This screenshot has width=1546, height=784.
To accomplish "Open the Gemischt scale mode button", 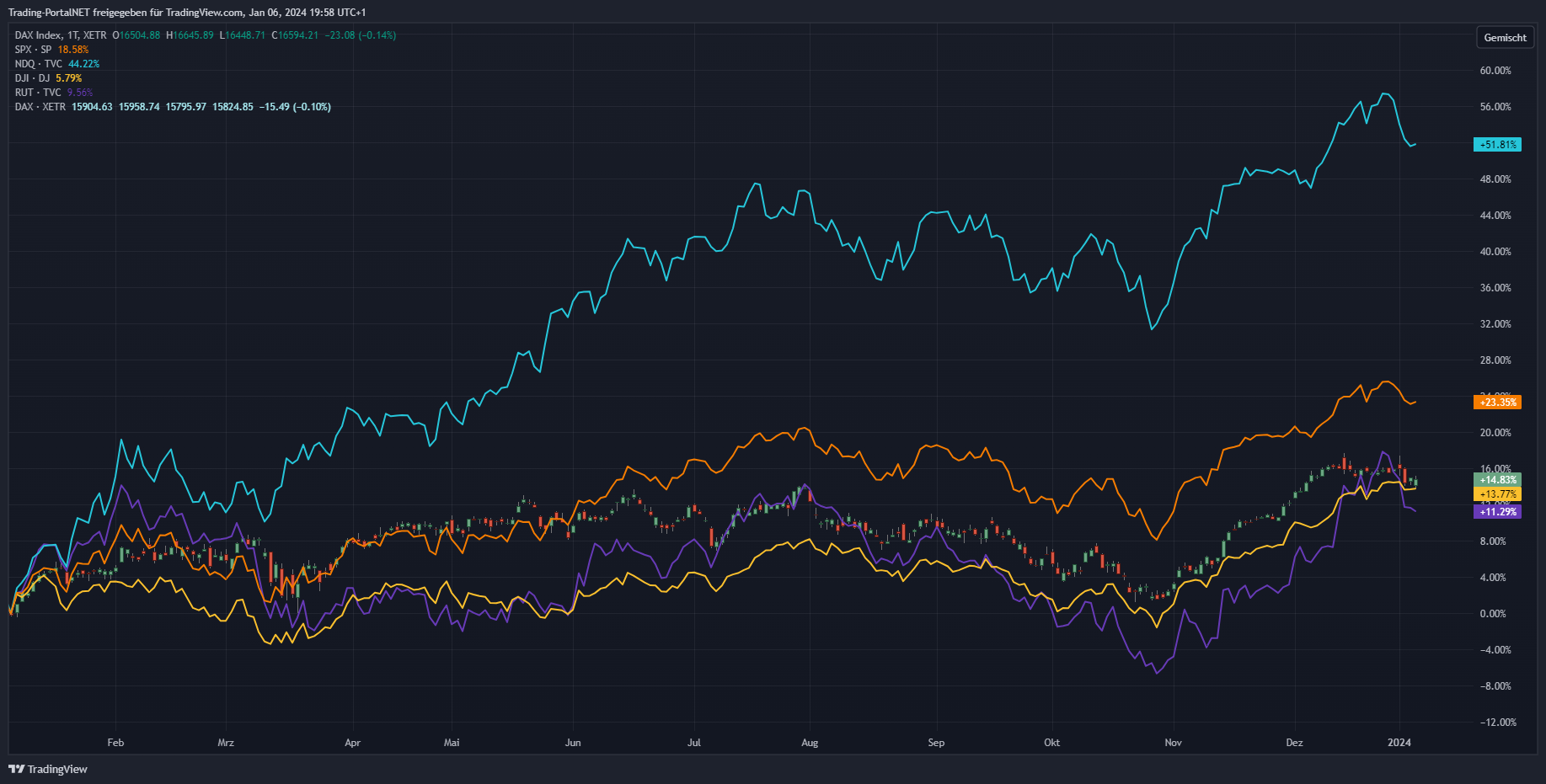I will tap(1505, 38).
